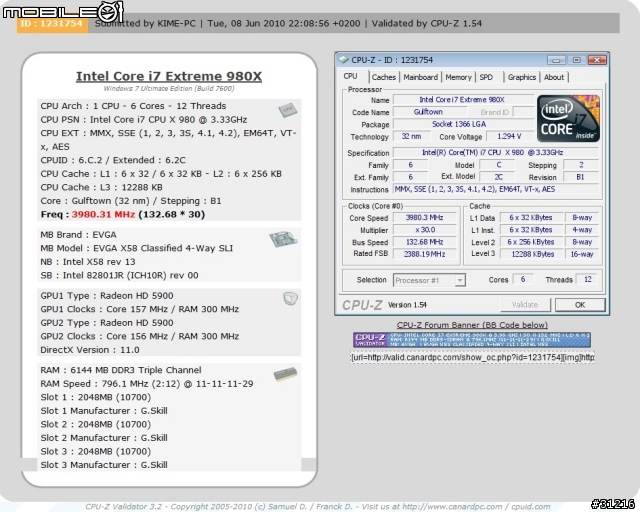This screenshot has width=640, height=512.
Task: Click the Level 2 cache value 6 x 256 KBytes
Action: [x=531, y=242]
